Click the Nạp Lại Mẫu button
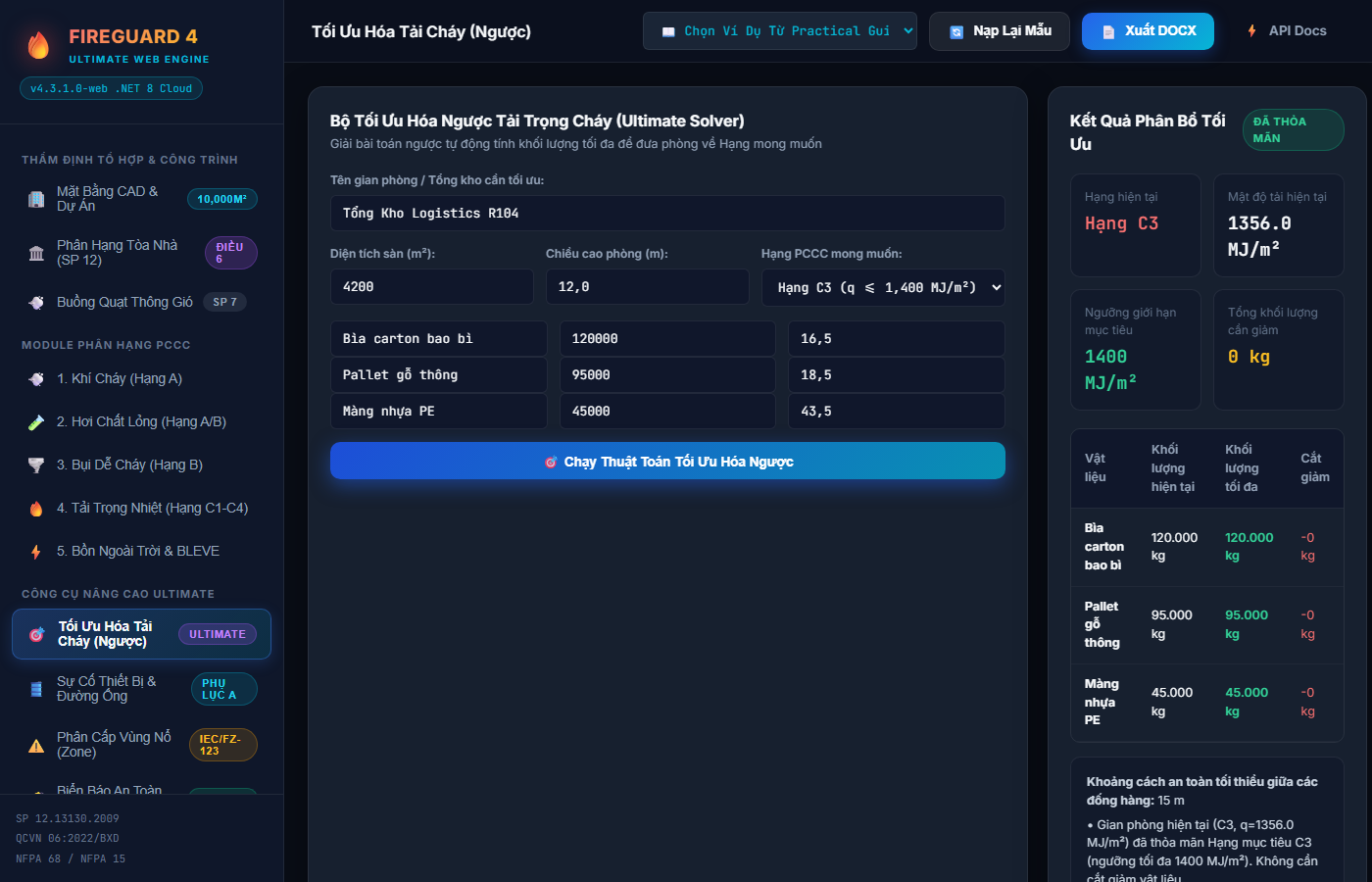This screenshot has width=1372, height=882. pos(1000,31)
